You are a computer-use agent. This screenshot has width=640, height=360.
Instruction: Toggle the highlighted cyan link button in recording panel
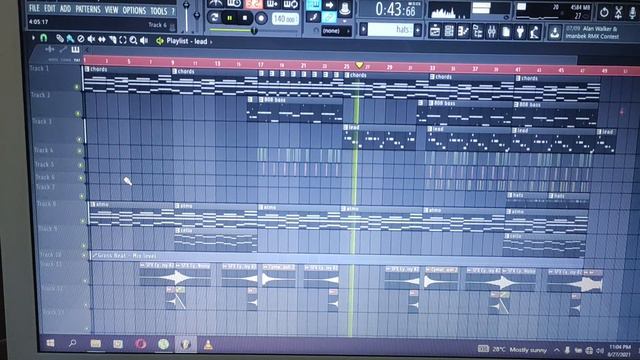click(x=329, y=17)
